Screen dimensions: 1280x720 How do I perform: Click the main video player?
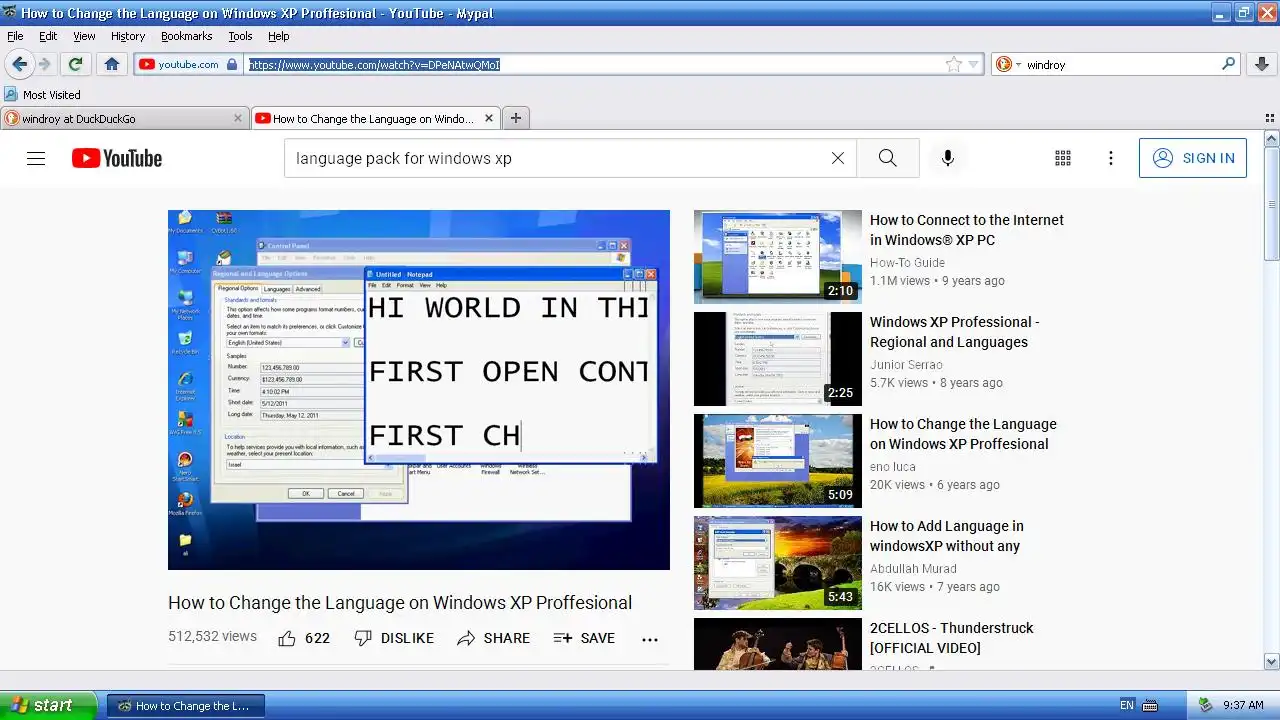(x=419, y=390)
